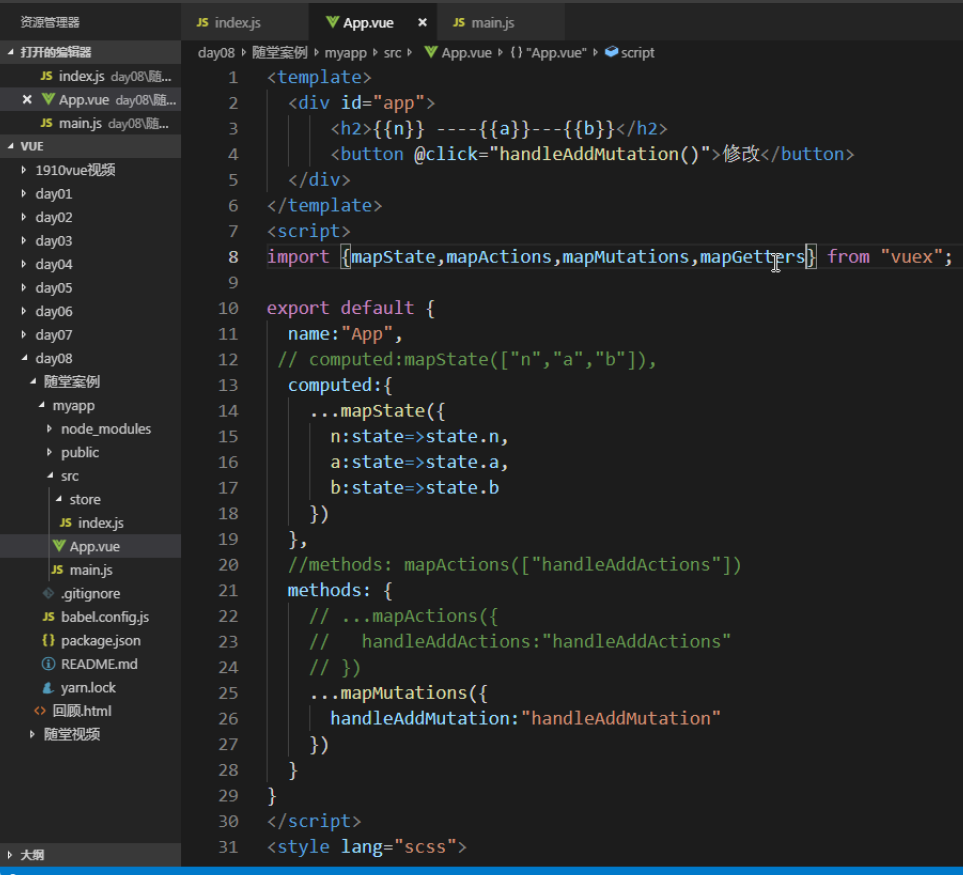Place cursor on "vuex" import string
963x875 pixels.
click(911, 257)
